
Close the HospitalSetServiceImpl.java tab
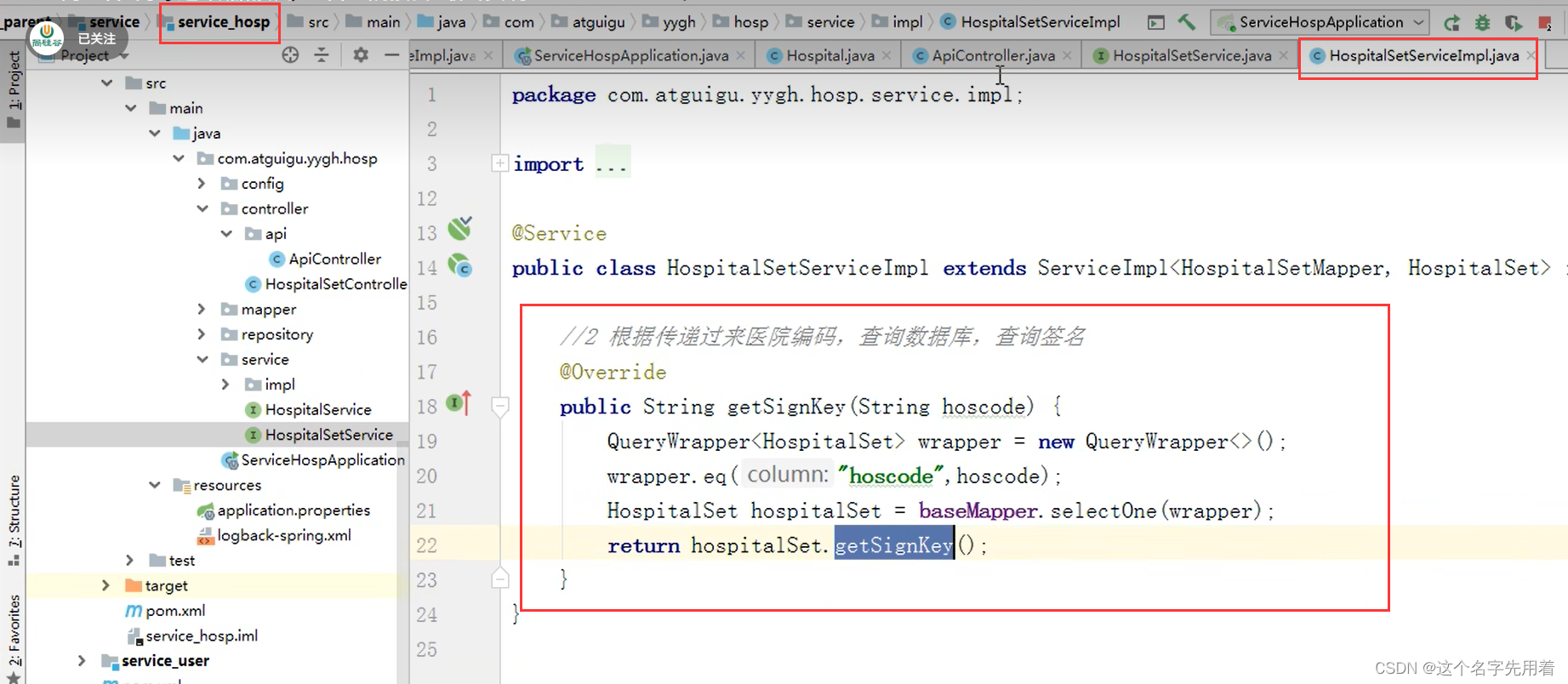pyautogui.click(x=1530, y=55)
